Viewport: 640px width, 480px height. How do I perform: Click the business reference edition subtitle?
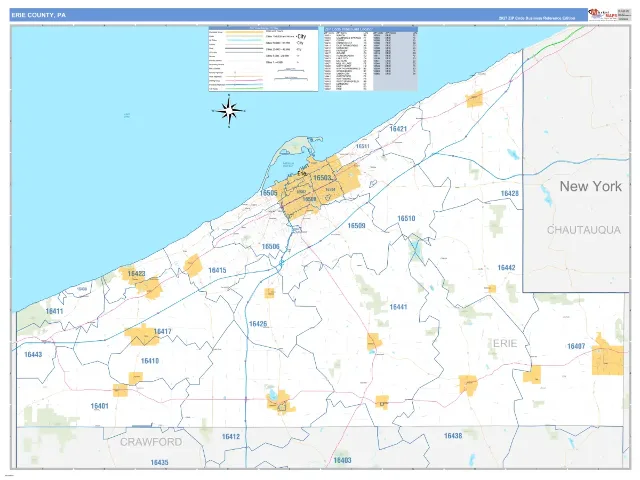(537, 18)
